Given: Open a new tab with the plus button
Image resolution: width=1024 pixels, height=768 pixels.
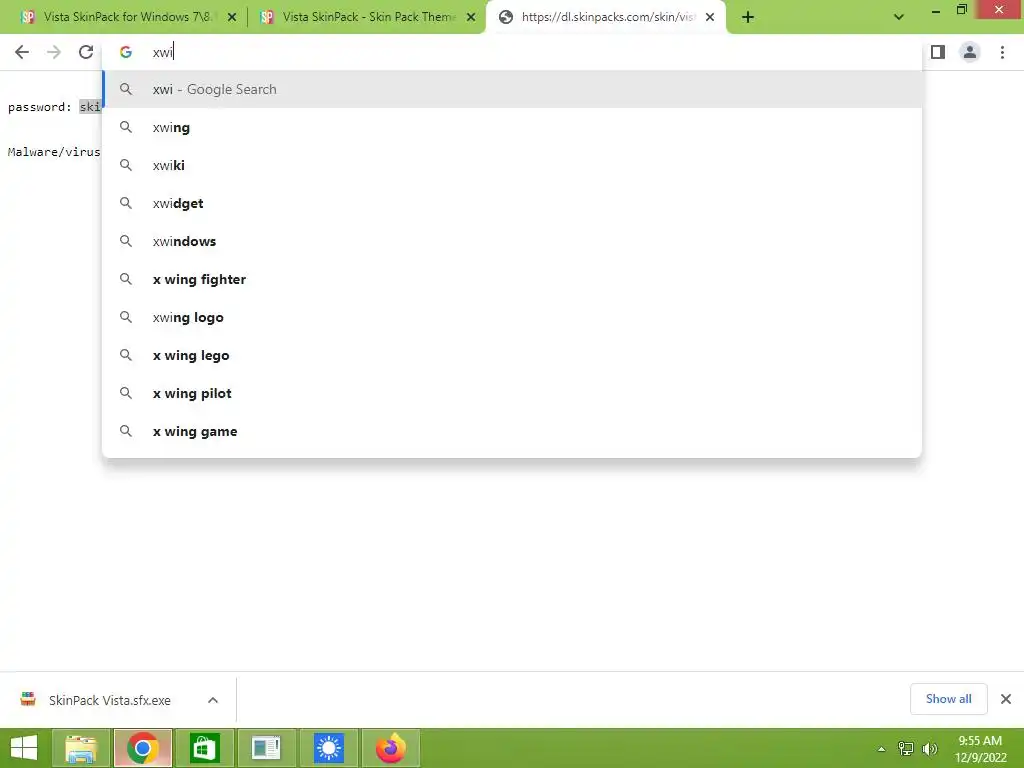Looking at the screenshot, I should pyautogui.click(x=748, y=17).
